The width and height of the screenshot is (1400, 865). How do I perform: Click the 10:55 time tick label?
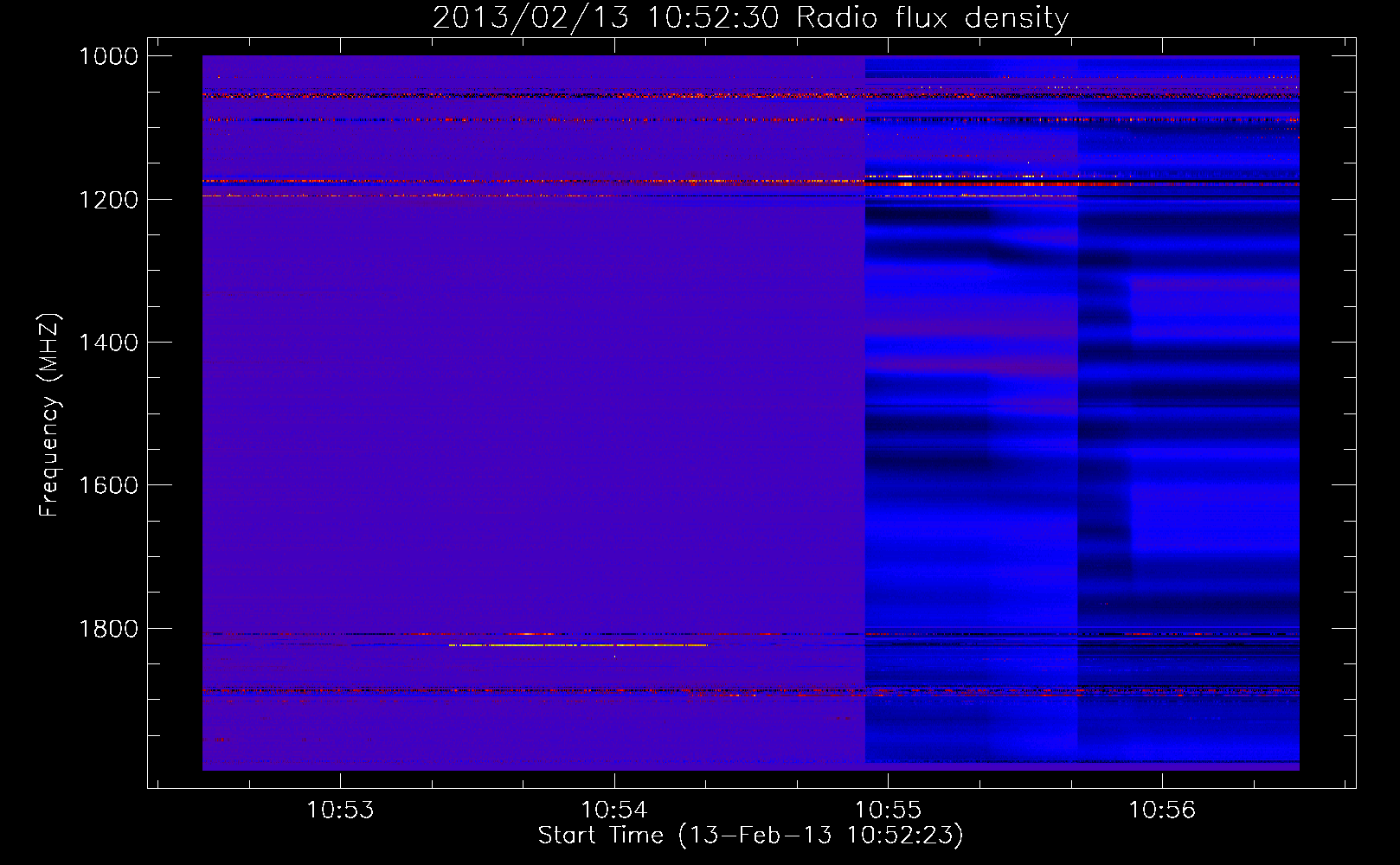pyautogui.click(x=889, y=810)
